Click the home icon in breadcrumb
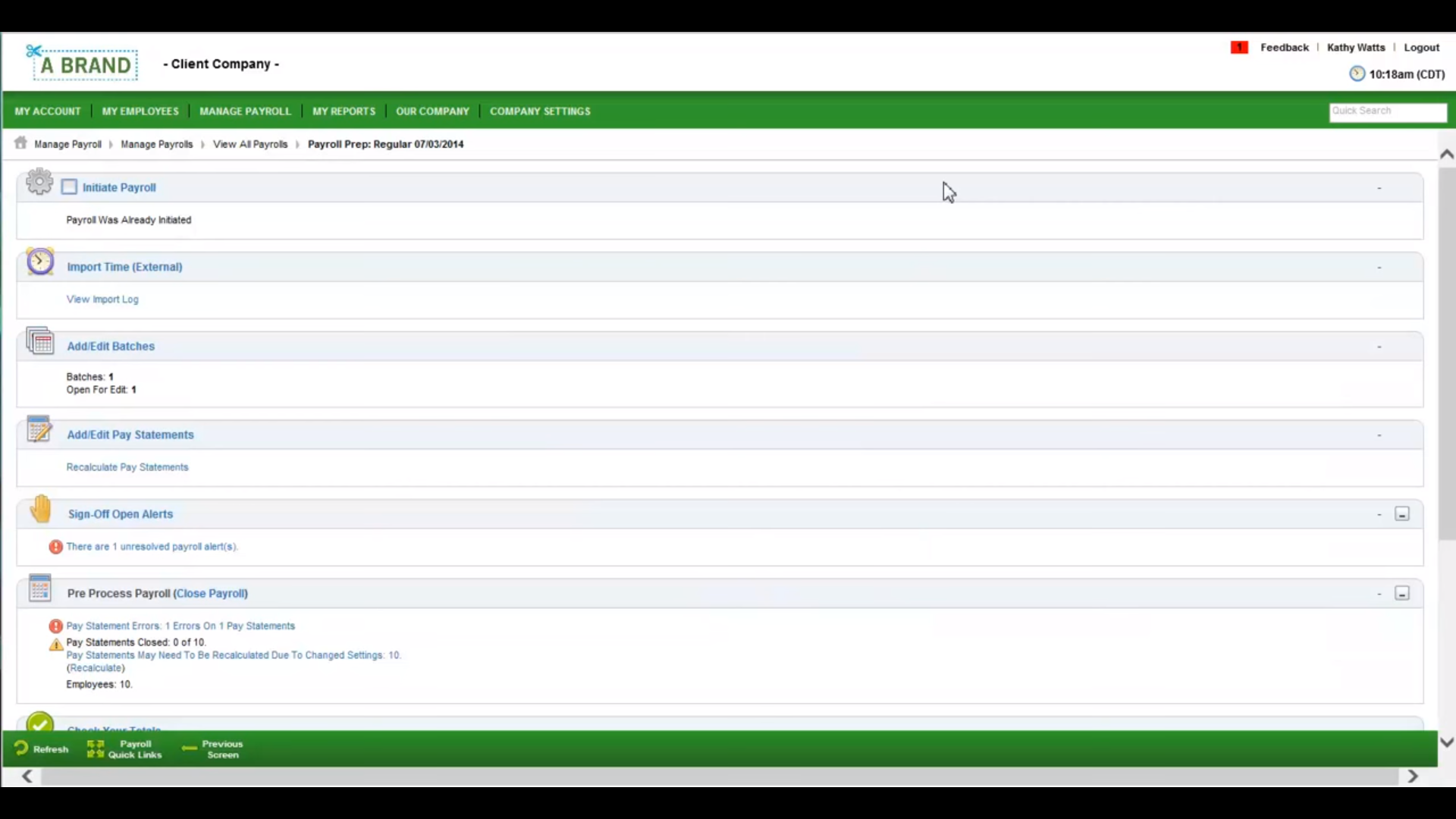The image size is (1456, 819). [20, 143]
